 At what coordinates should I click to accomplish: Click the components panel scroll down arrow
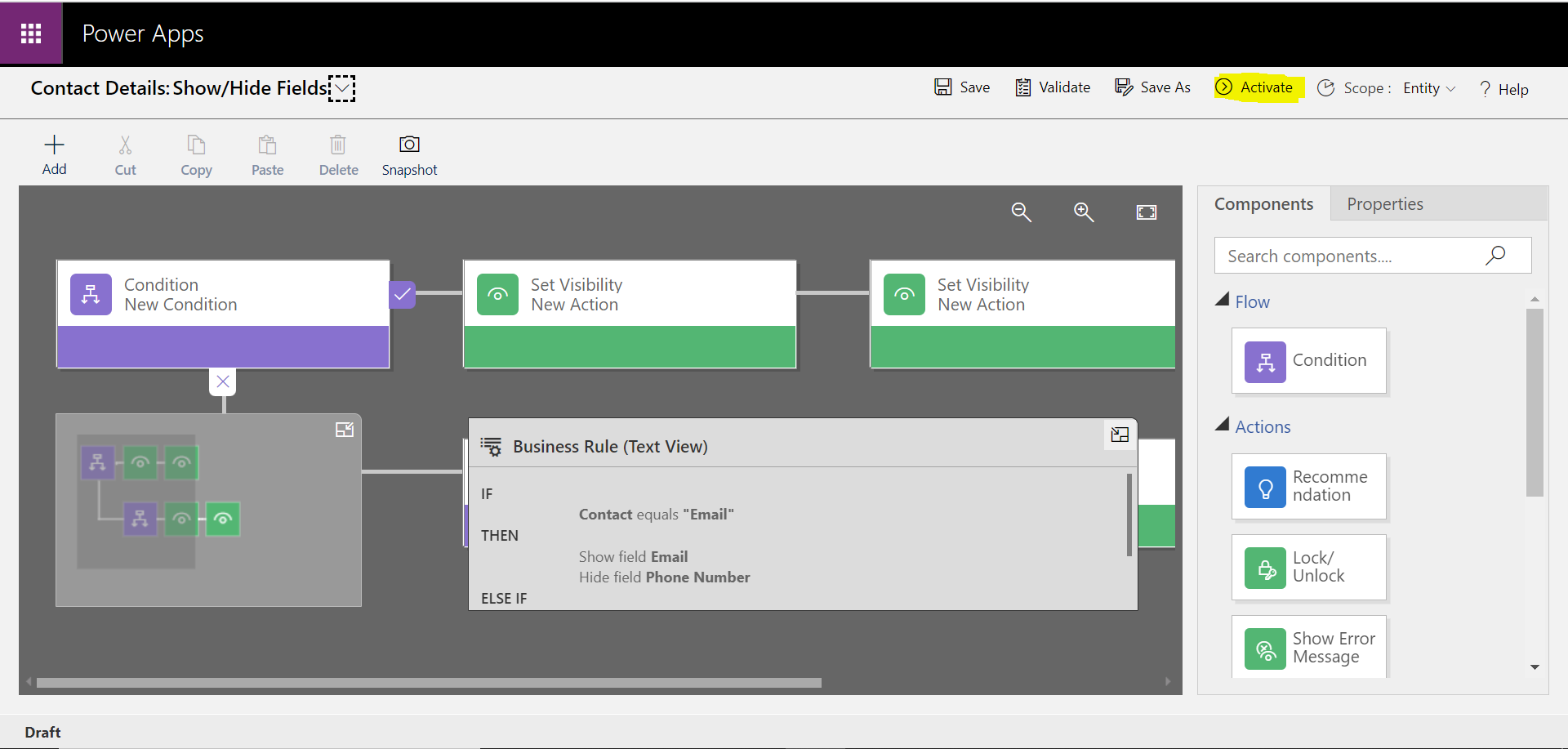(1535, 667)
